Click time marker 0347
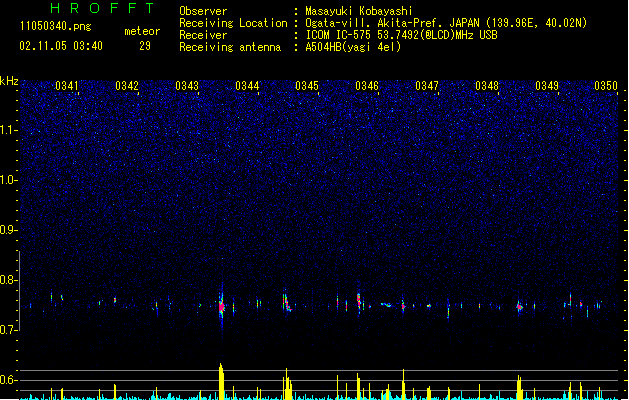This screenshot has width=629, height=400. (x=427, y=86)
